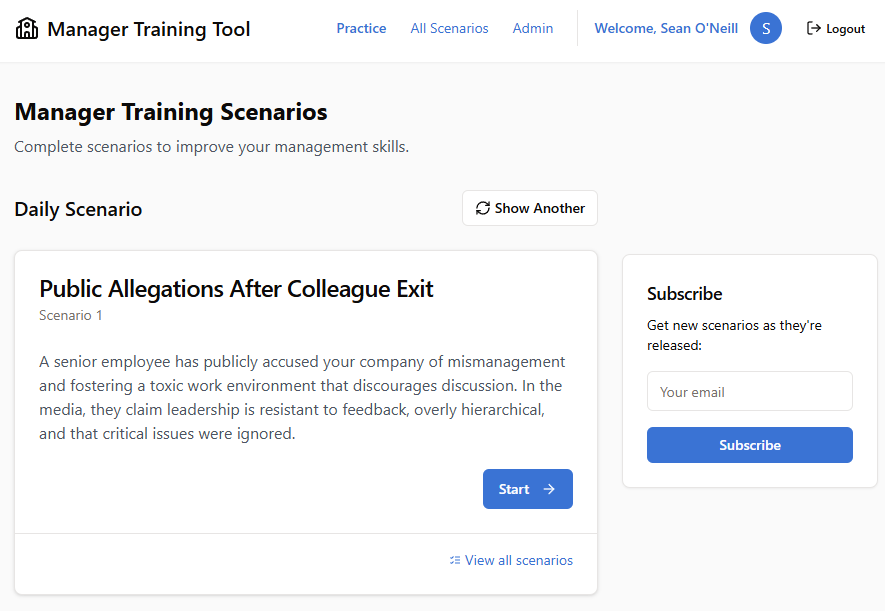
Task: Click the blue Subscribe button
Action: click(x=750, y=445)
